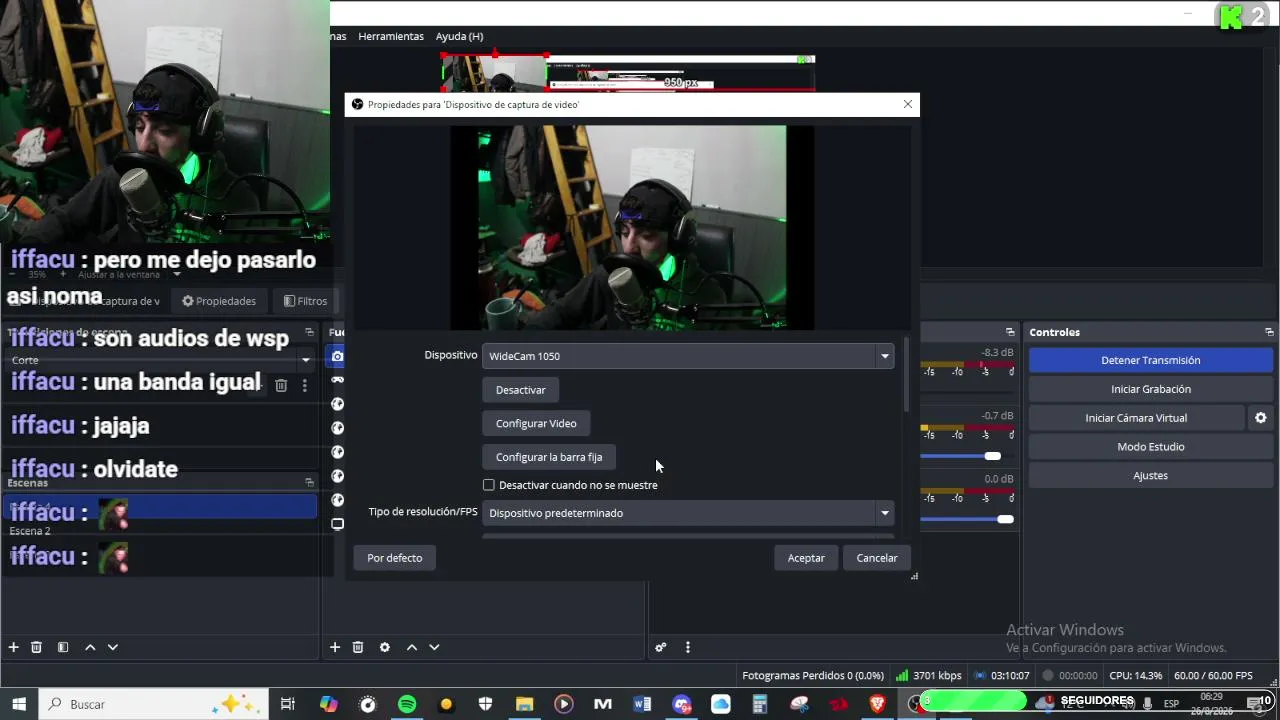Undock the Controles panel
This screenshot has width=1280, height=720.
click(x=1269, y=332)
